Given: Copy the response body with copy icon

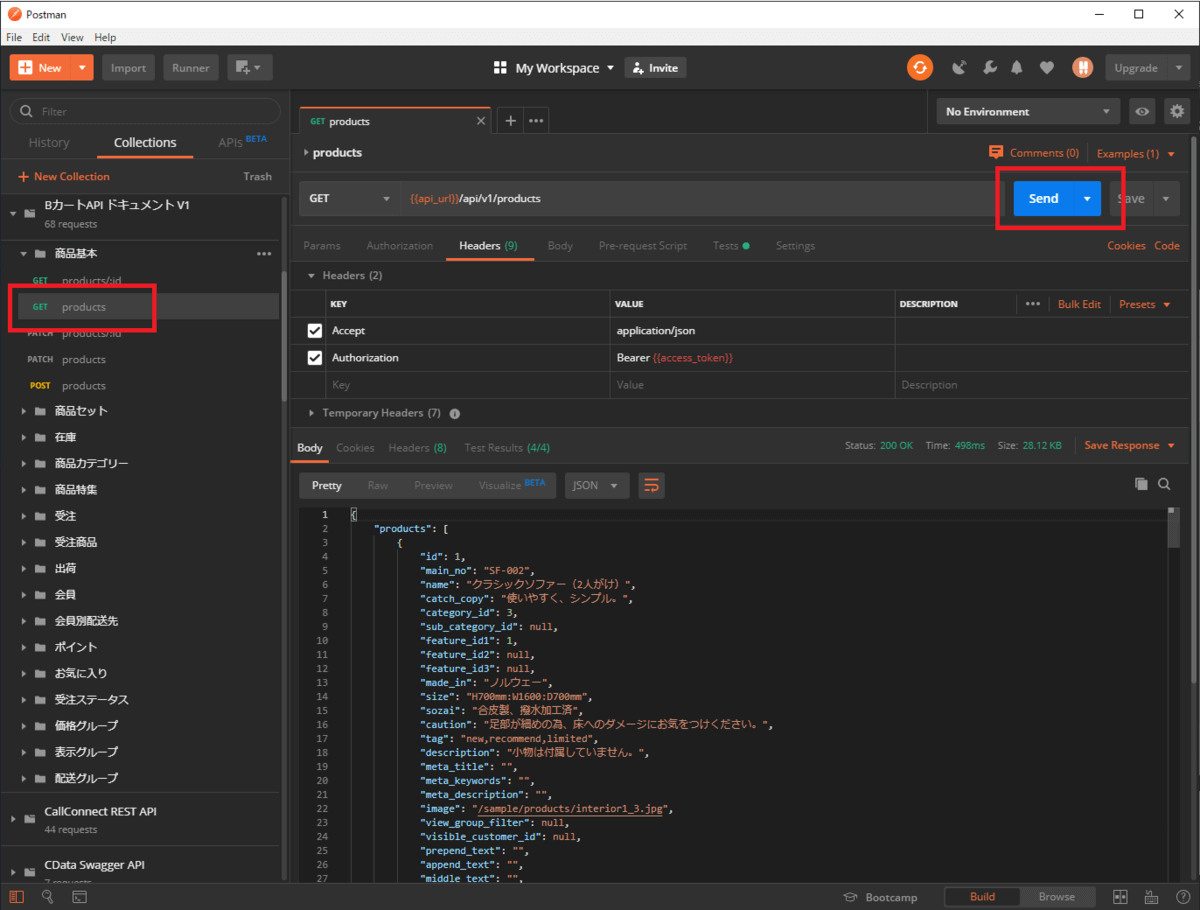Looking at the screenshot, I should (x=1141, y=484).
